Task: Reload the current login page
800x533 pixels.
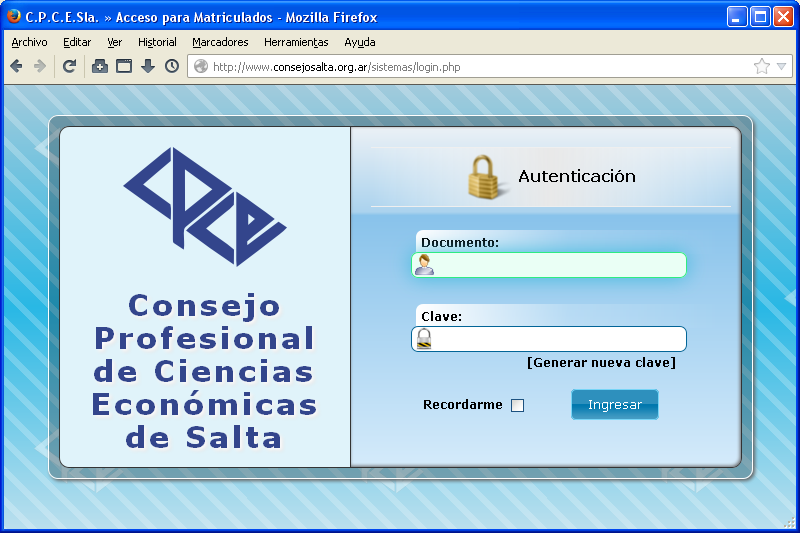Action: coord(69,66)
